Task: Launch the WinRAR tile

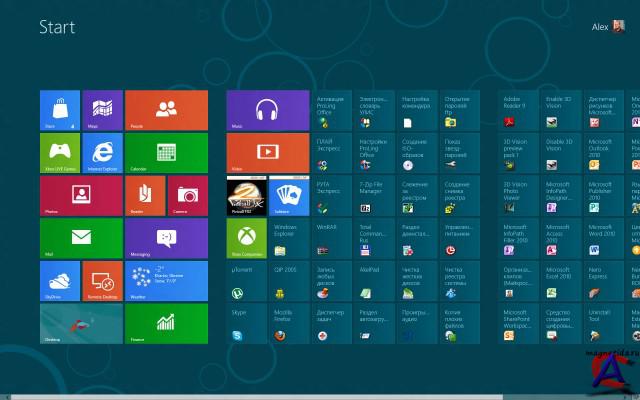Action: point(332,238)
